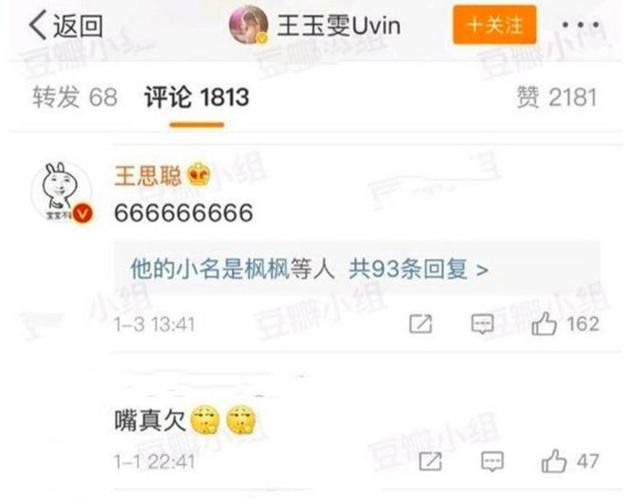The height and width of the screenshot is (499, 640).
Task: Tap the reply bubble icon on 王思聪's comment
Action: pyautogui.click(x=482, y=324)
